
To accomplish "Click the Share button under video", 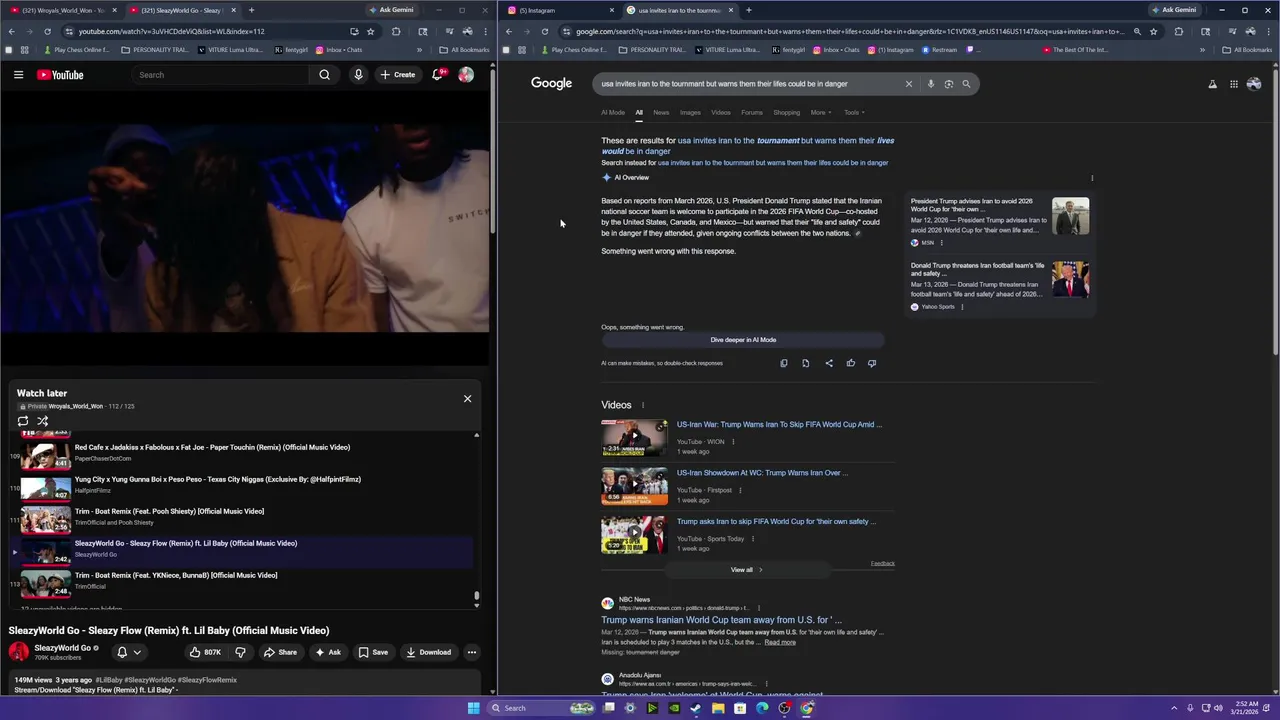I will pyautogui.click(x=280, y=652).
